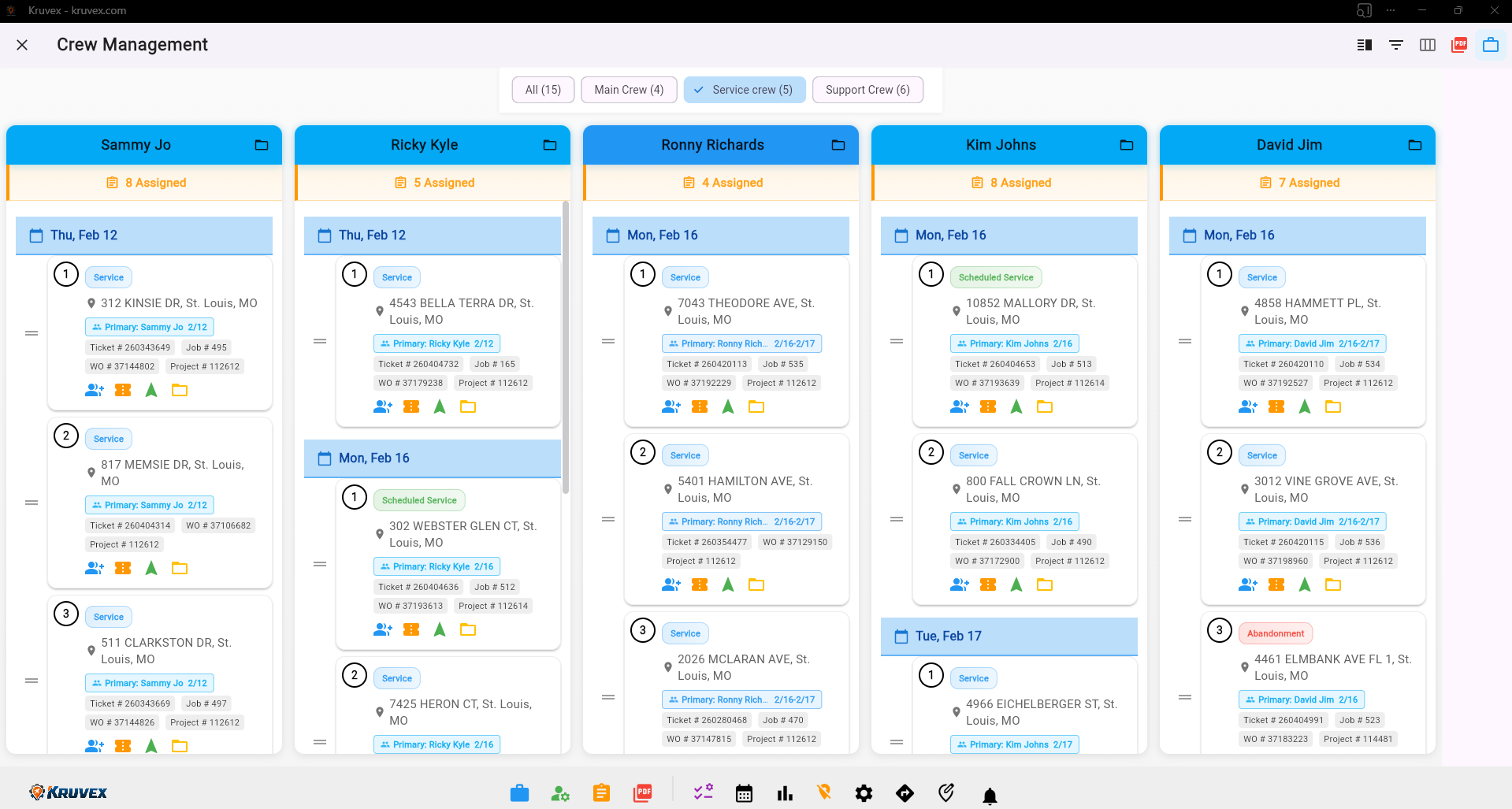Viewport: 1512px width, 809px height.
Task: Expand Tue, Feb 17 section in Kim Johns column
Action: [1009, 636]
